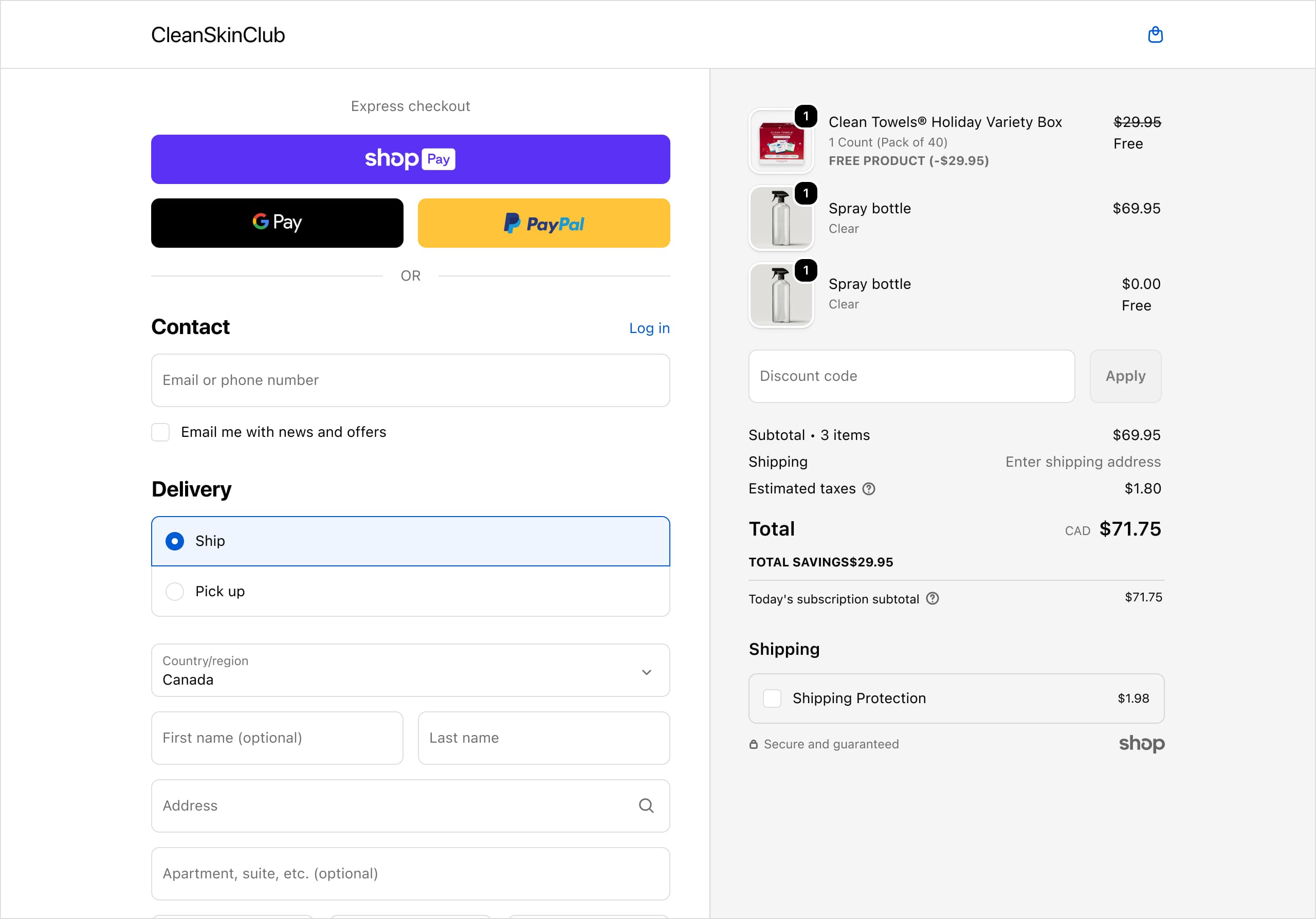Click the Clean Towels Holiday Variety thumbnail
This screenshot has height=919, width=1316.
(781, 140)
